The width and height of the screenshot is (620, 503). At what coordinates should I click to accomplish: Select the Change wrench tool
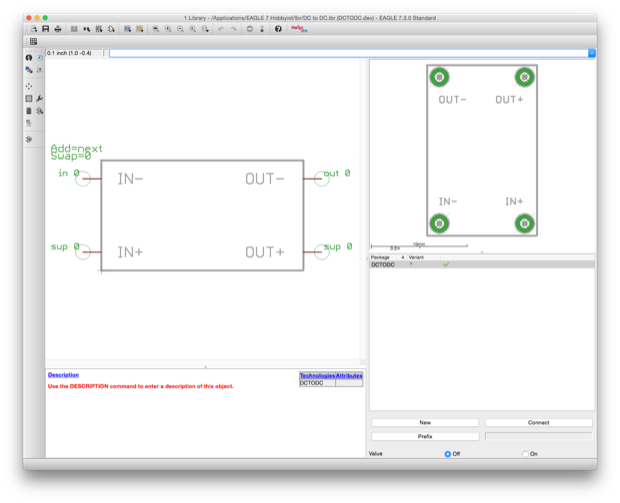(40, 98)
